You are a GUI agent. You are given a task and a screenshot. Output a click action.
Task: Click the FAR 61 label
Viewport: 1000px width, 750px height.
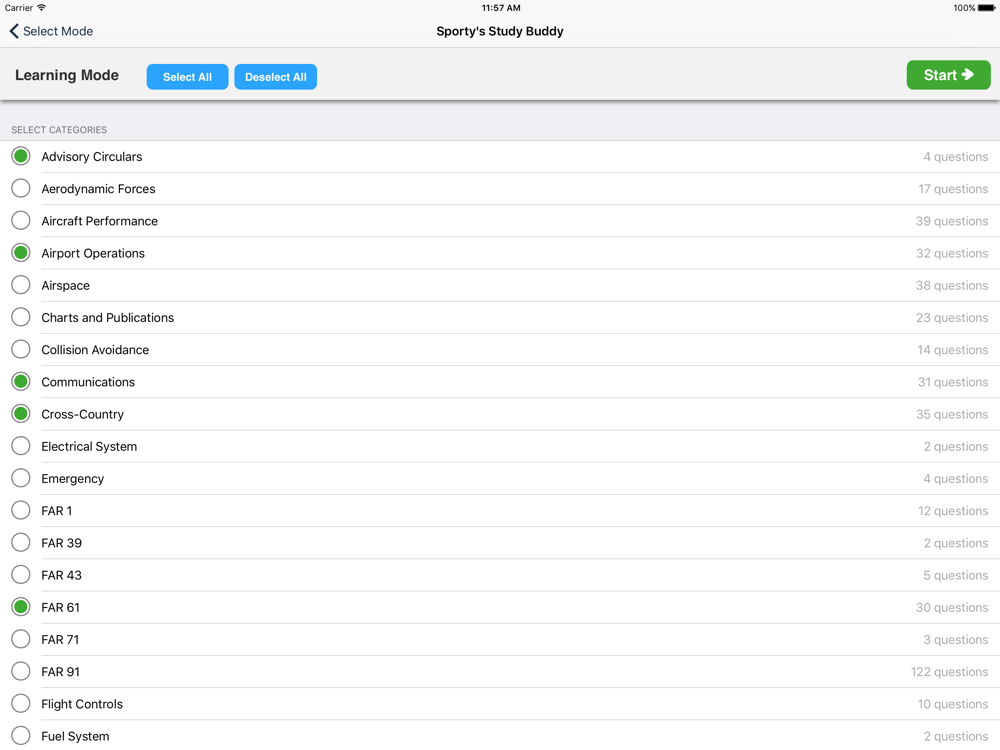(61, 608)
